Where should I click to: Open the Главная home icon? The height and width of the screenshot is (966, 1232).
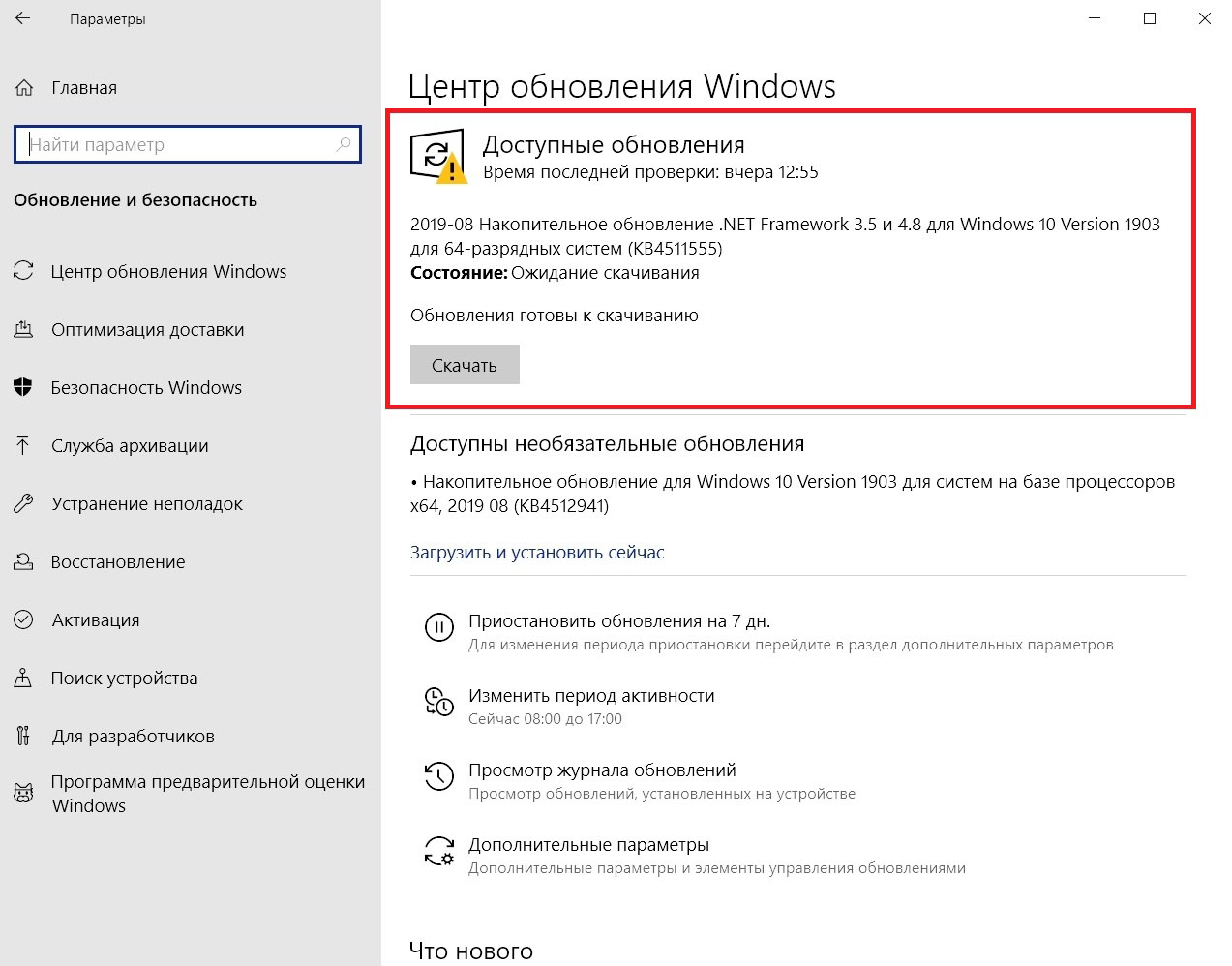pyautogui.click(x=24, y=88)
